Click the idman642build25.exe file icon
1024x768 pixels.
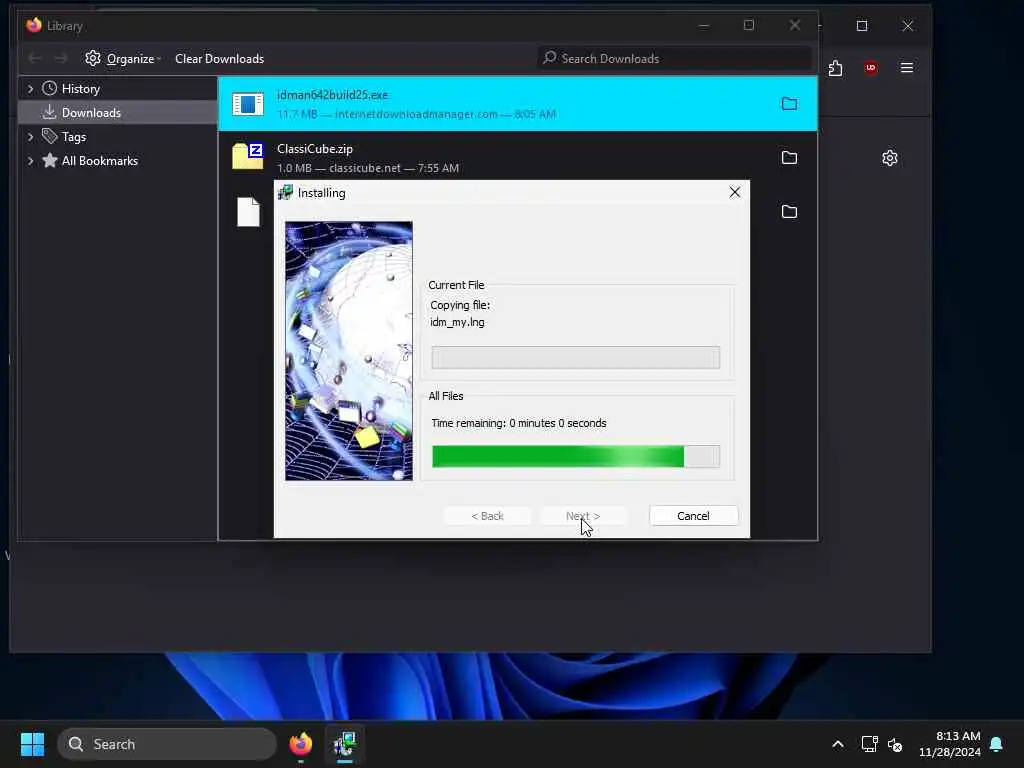pos(248,104)
